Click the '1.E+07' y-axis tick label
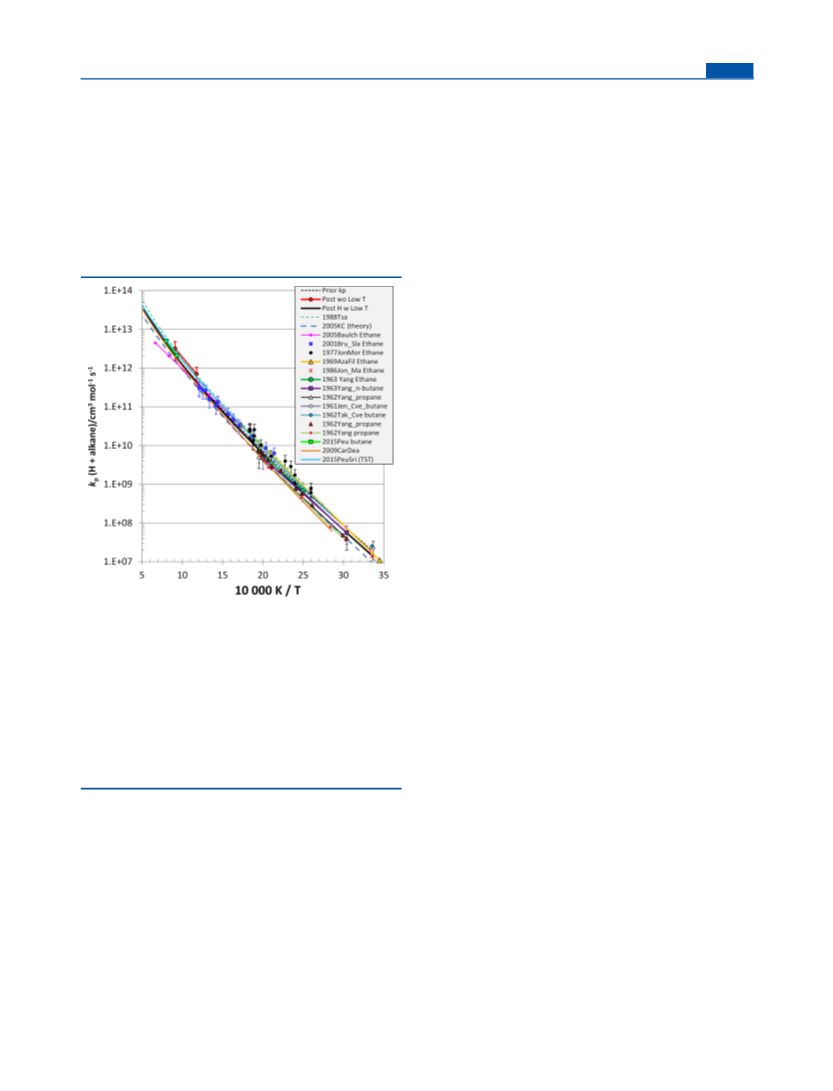833x1091 pixels. pyautogui.click(x=118, y=562)
